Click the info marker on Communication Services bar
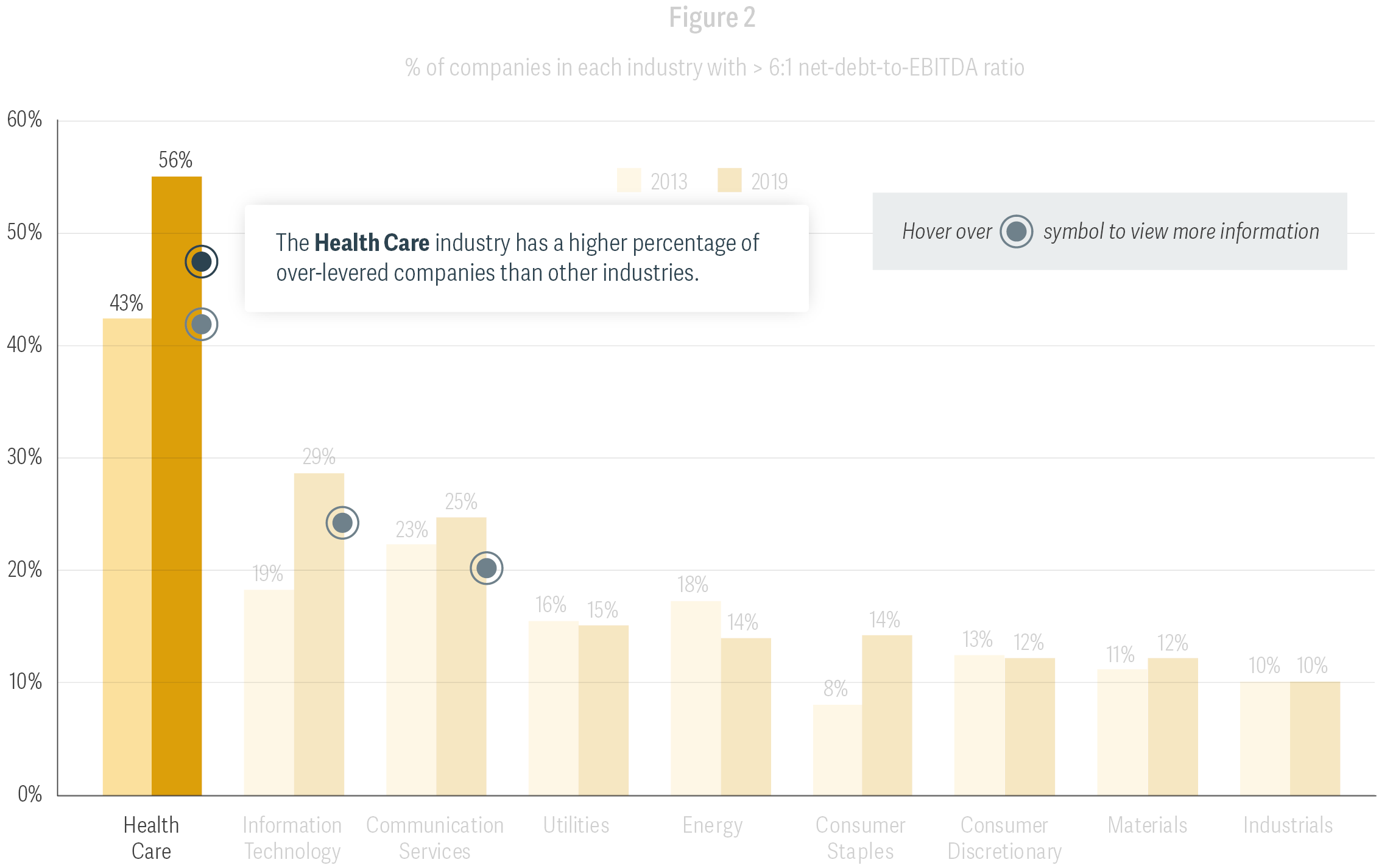This screenshot has width=1379, height=868. pos(486,568)
